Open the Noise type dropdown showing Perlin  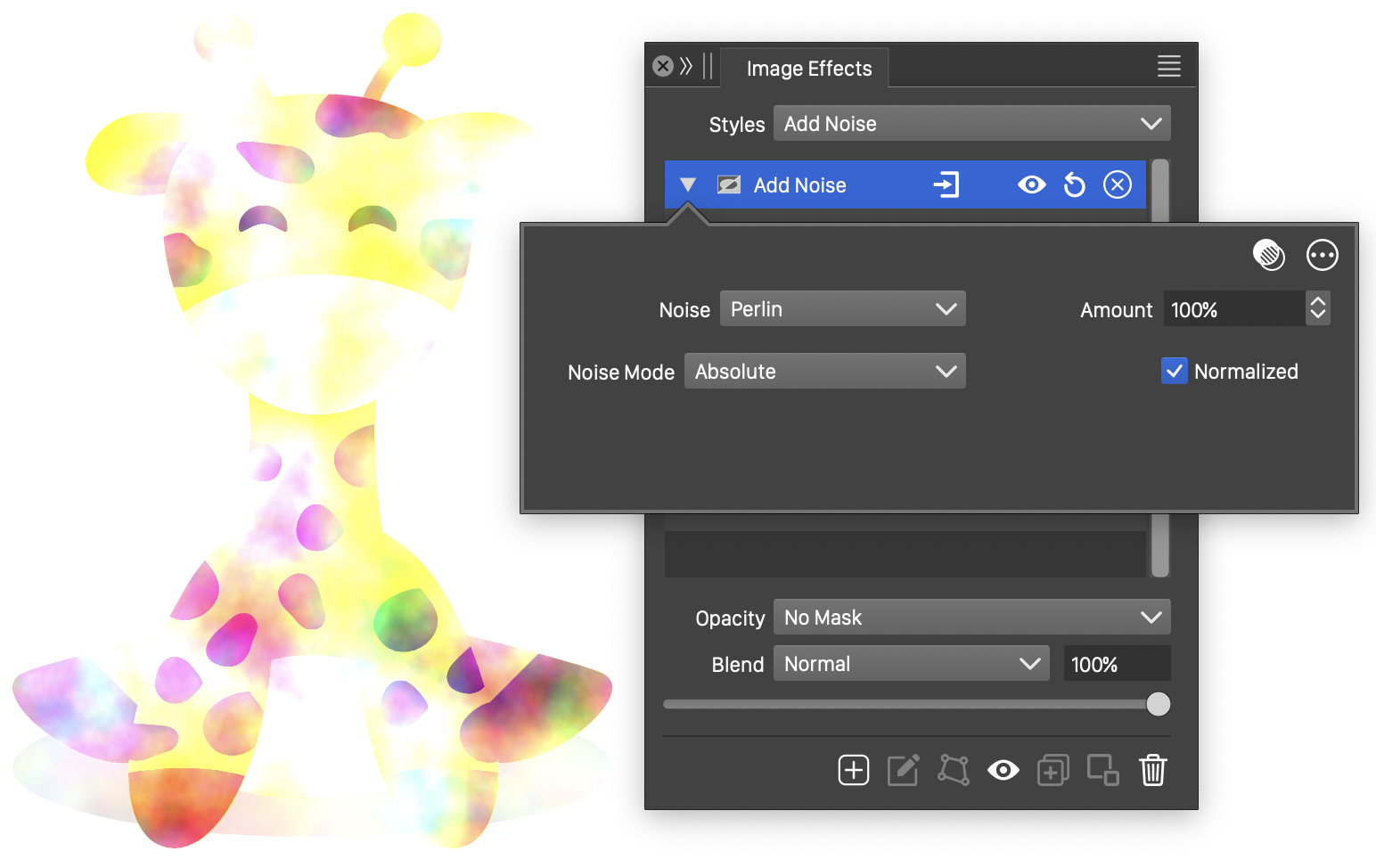tap(842, 309)
